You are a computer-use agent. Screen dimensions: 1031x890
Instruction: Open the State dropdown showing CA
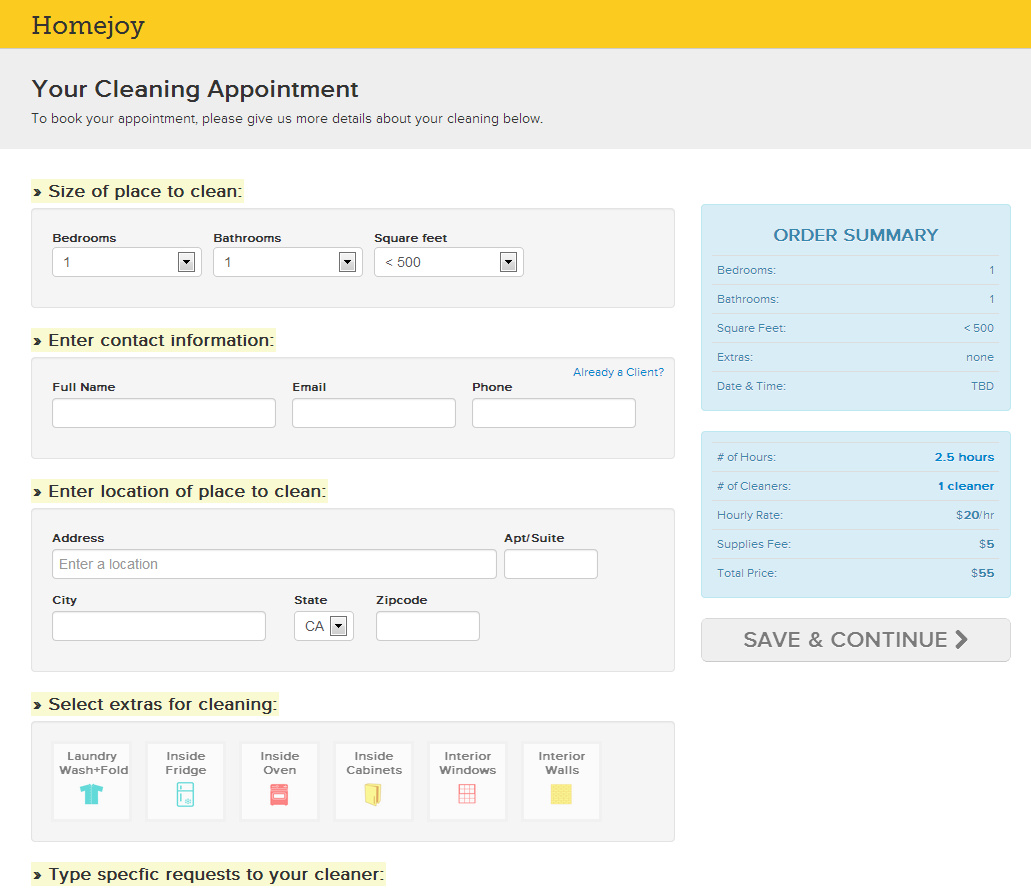(x=324, y=626)
